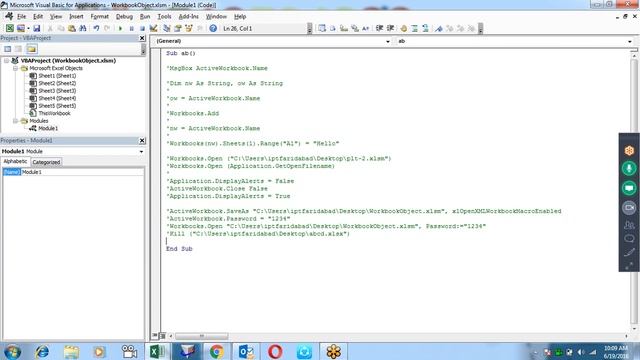This screenshot has height=360, width=640.
Task: Run the macro with the green play icon
Action: (120, 28)
